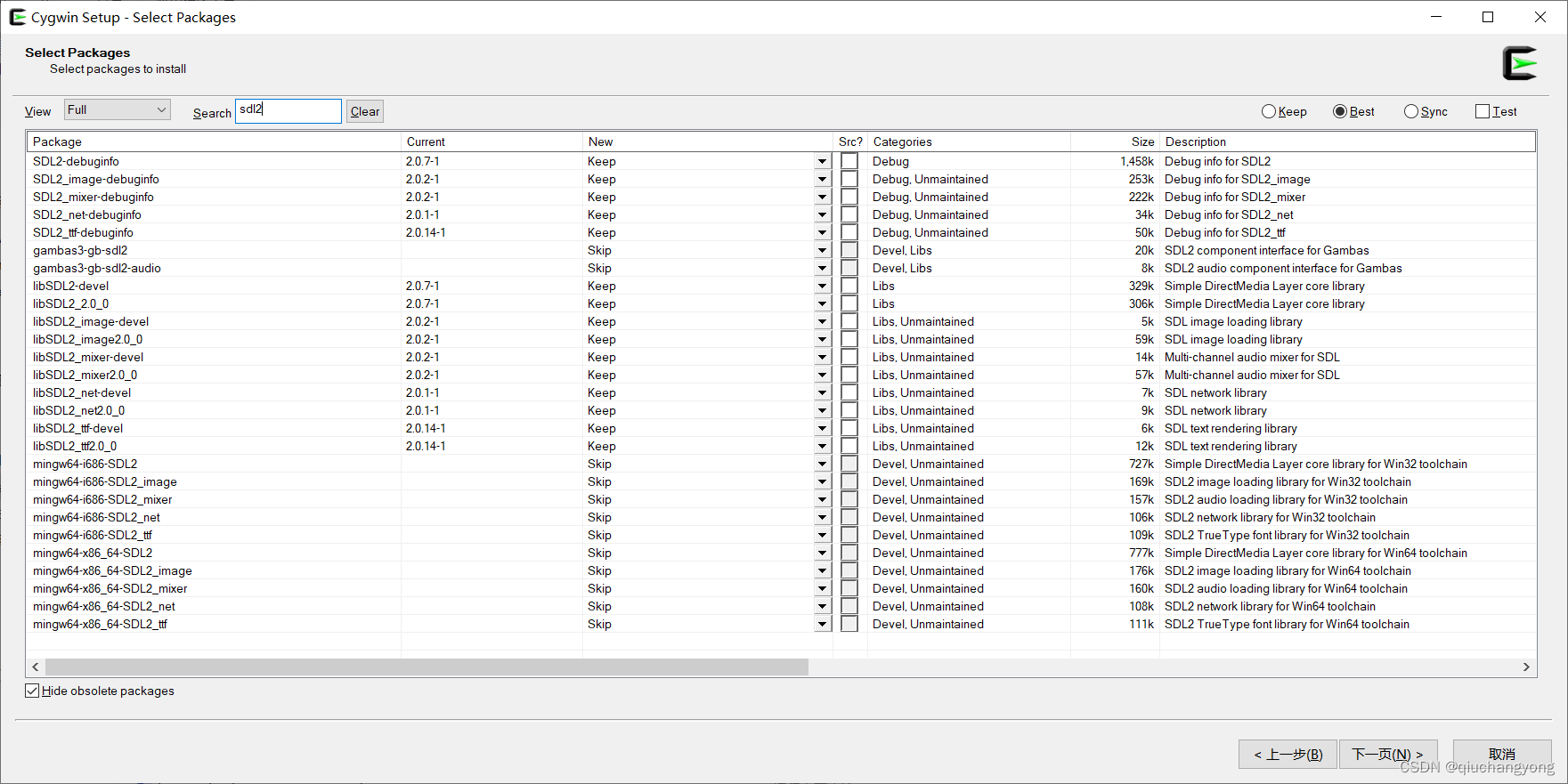This screenshot has height=784, width=1568.
Task: Click Keep for SDL2_mixer-debuginfo
Action: click(601, 197)
